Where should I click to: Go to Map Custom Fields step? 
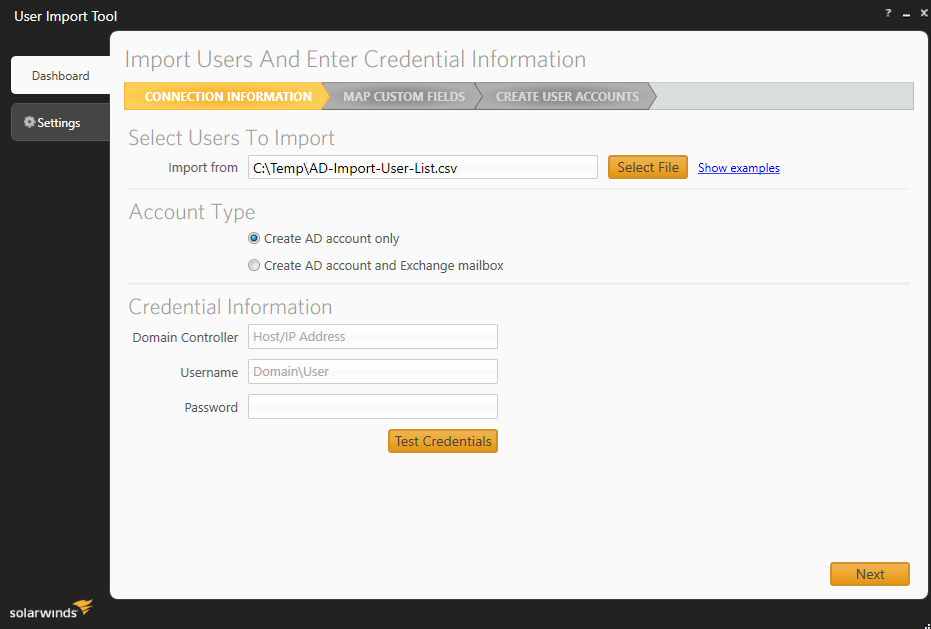click(x=404, y=96)
